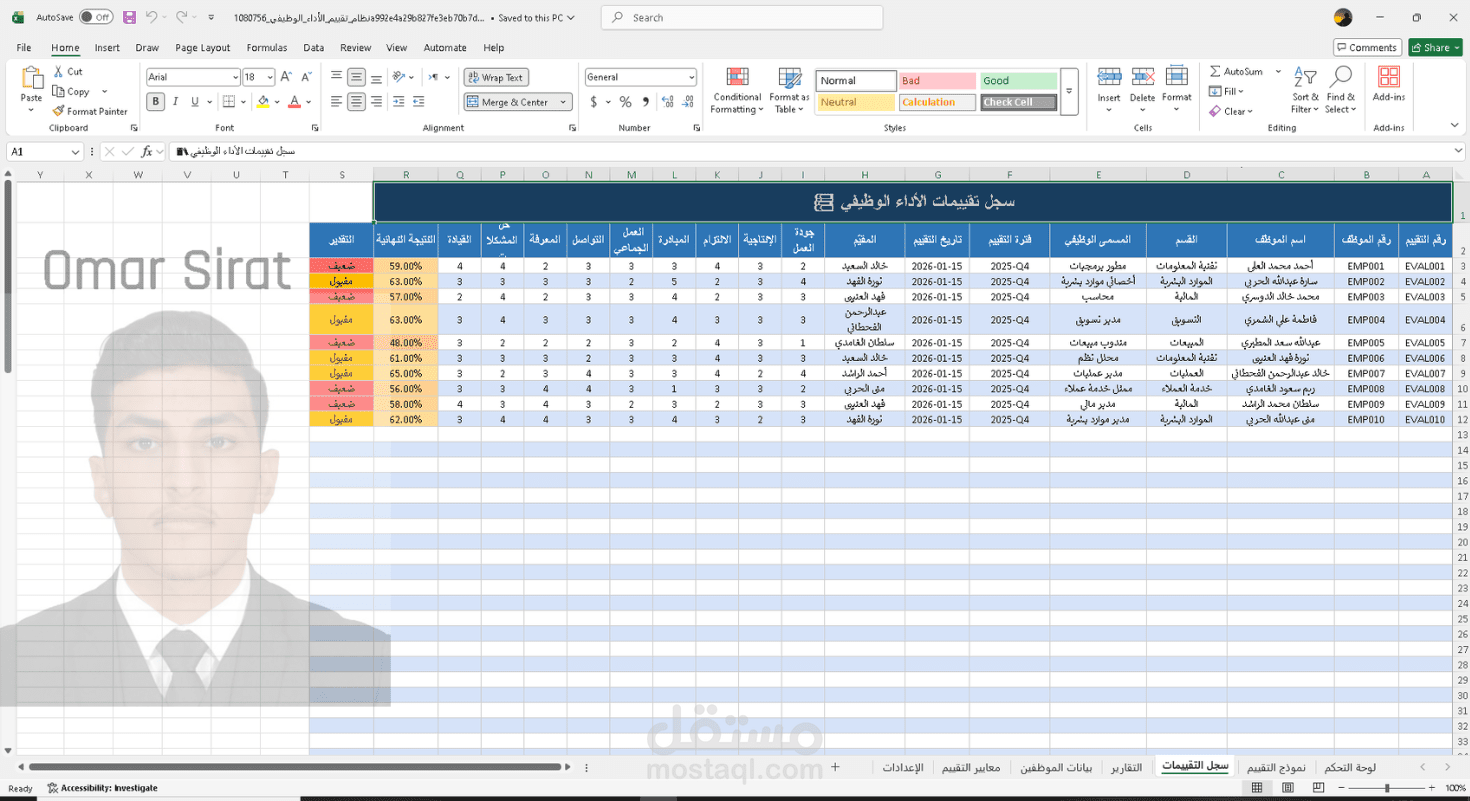
Task: Open the Formulas tab
Action: 267,47
